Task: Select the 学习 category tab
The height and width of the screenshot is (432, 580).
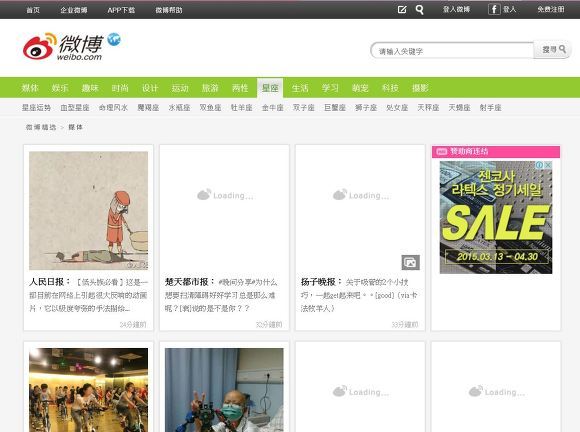Action: click(330, 88)
